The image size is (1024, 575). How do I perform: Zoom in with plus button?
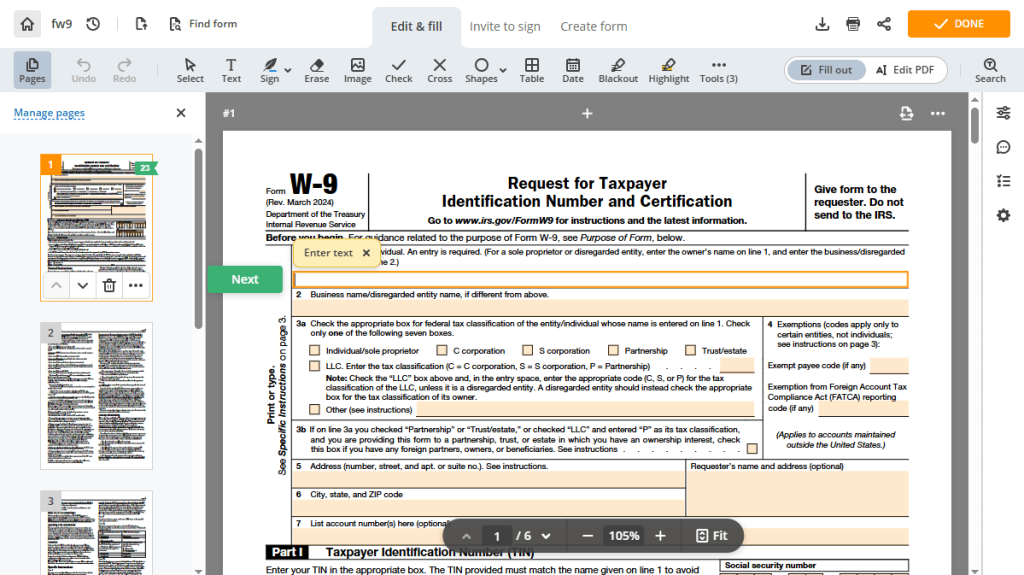[x=660, y=536]
